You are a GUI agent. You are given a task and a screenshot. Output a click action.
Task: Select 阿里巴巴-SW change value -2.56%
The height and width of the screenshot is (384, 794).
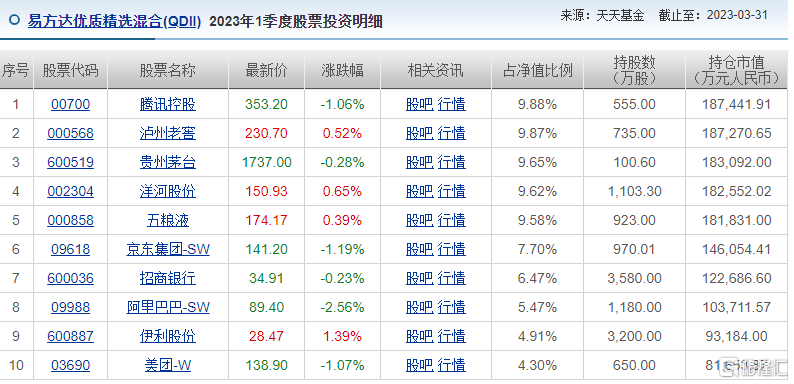[x=342, y=307]
